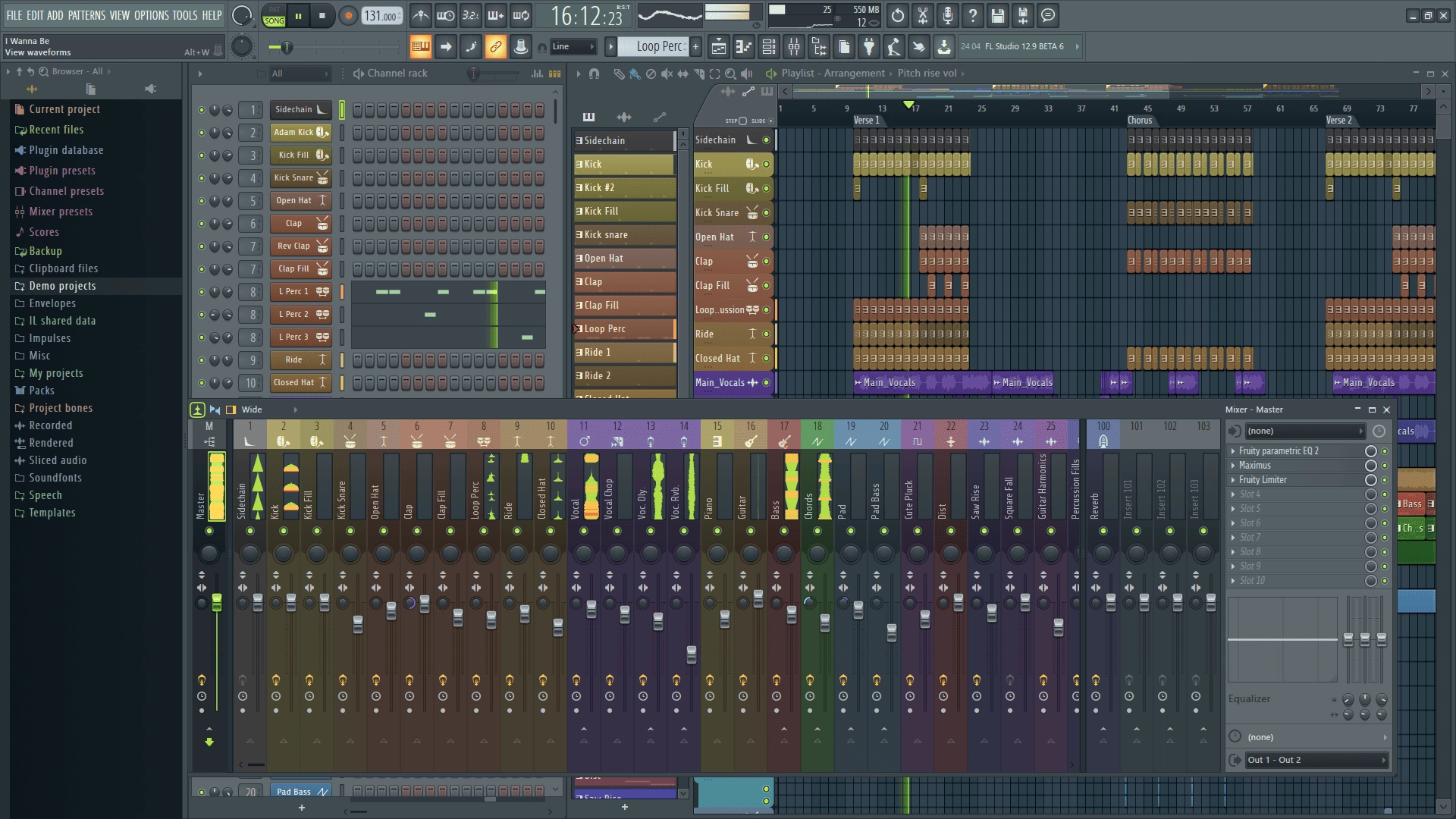This screenshot has width=1456, height=819.
Task: Select the Paint brush tool in Playlist
Action: [x=635, y=74]
